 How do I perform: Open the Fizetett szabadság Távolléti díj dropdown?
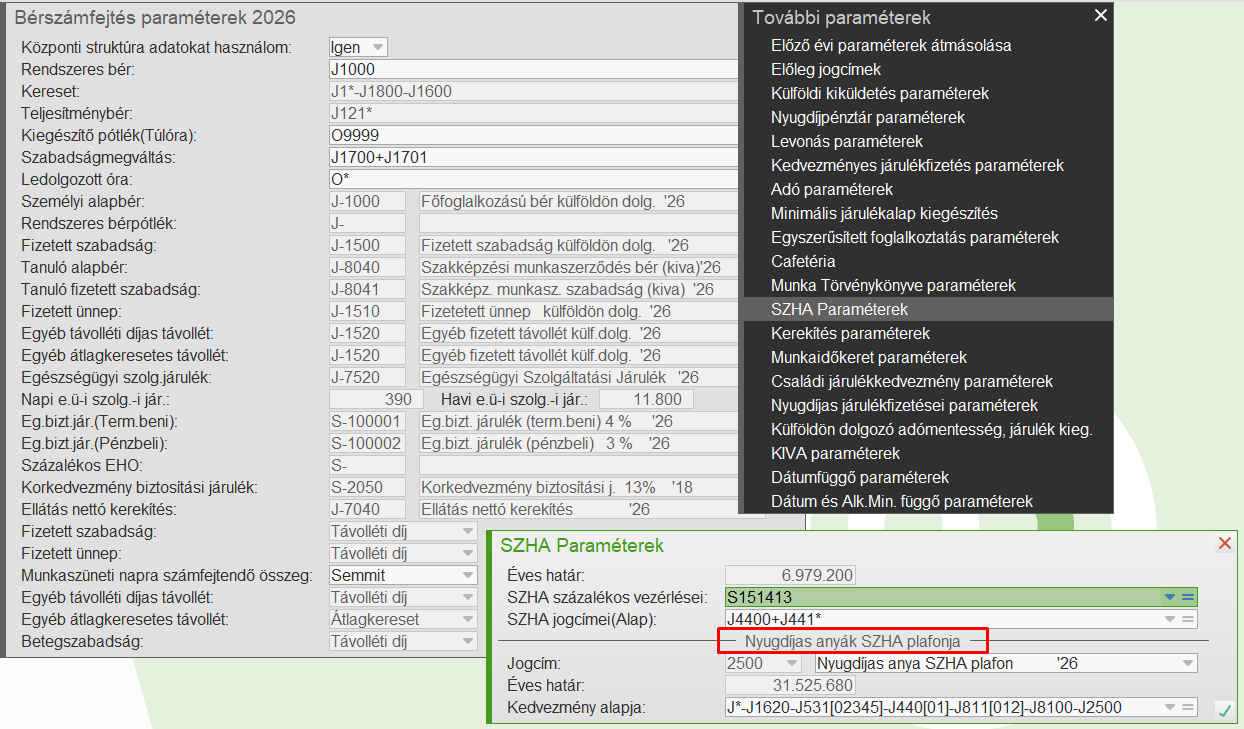467,532
